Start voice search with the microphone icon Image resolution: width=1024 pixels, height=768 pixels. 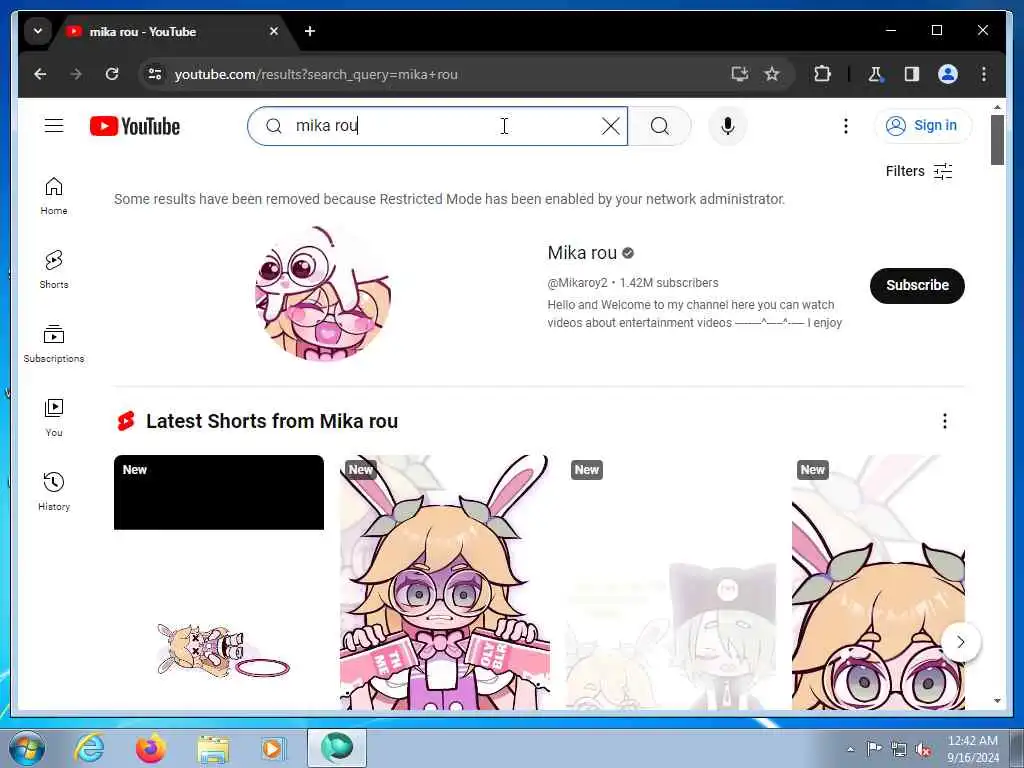[728, 126]
